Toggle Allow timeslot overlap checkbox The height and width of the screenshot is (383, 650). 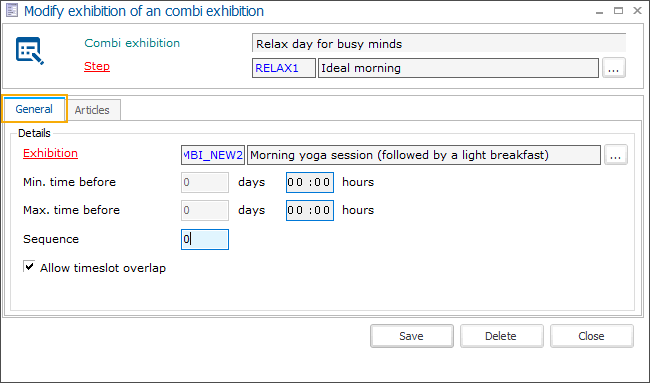coord(29,267)
